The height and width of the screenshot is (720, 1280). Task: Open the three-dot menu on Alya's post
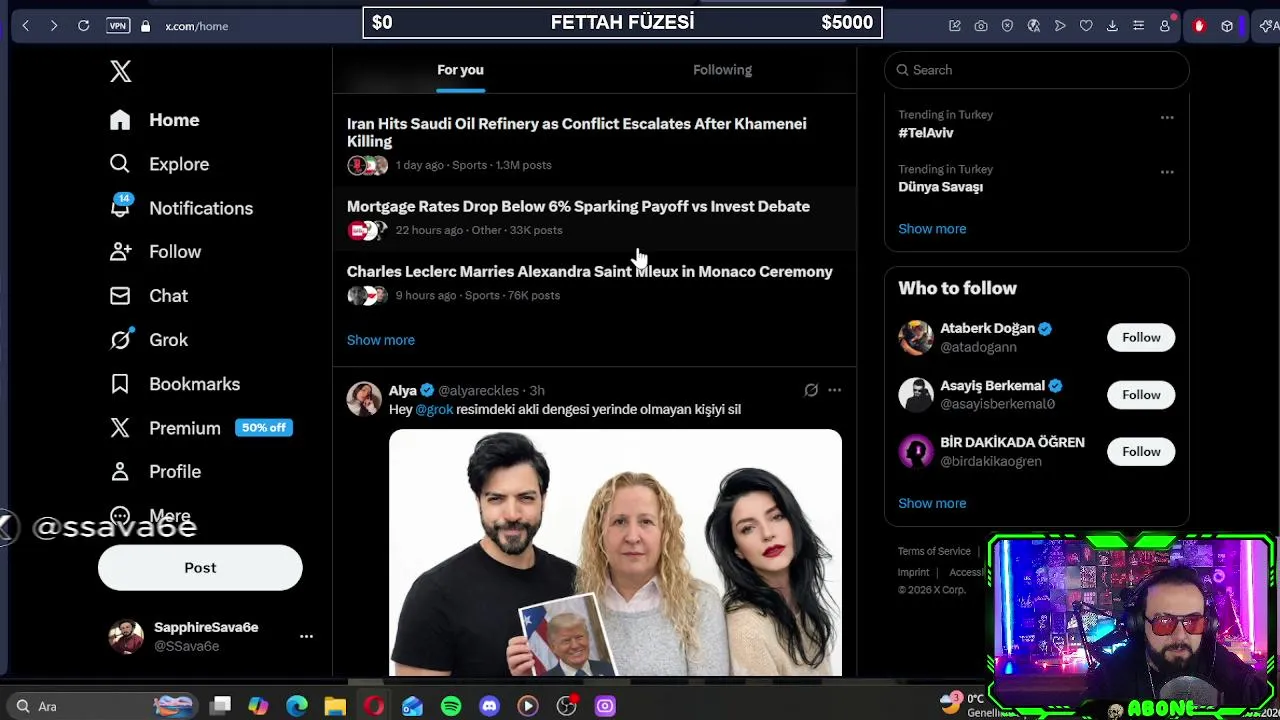coord(834,390)
